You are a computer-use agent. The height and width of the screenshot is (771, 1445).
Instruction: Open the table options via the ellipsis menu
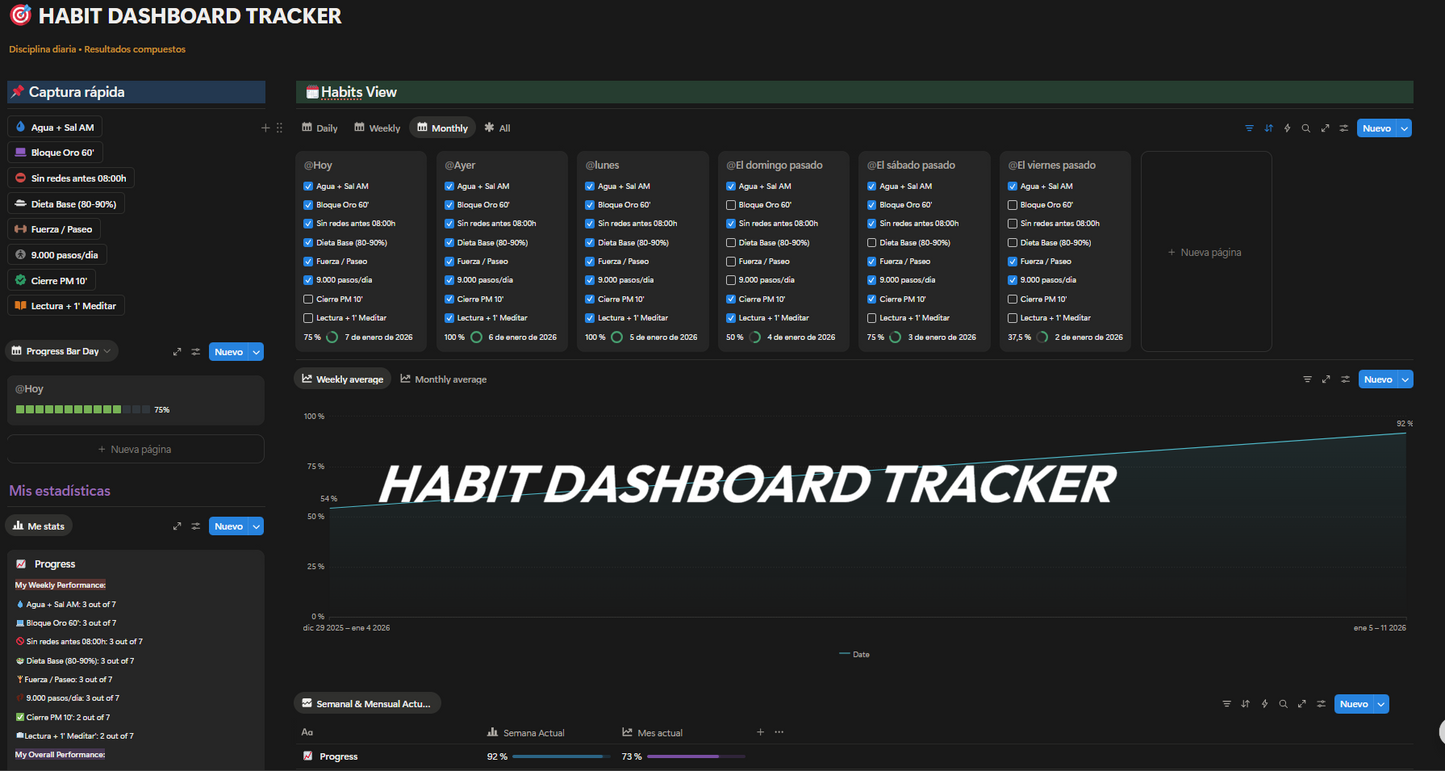(778, 733)
